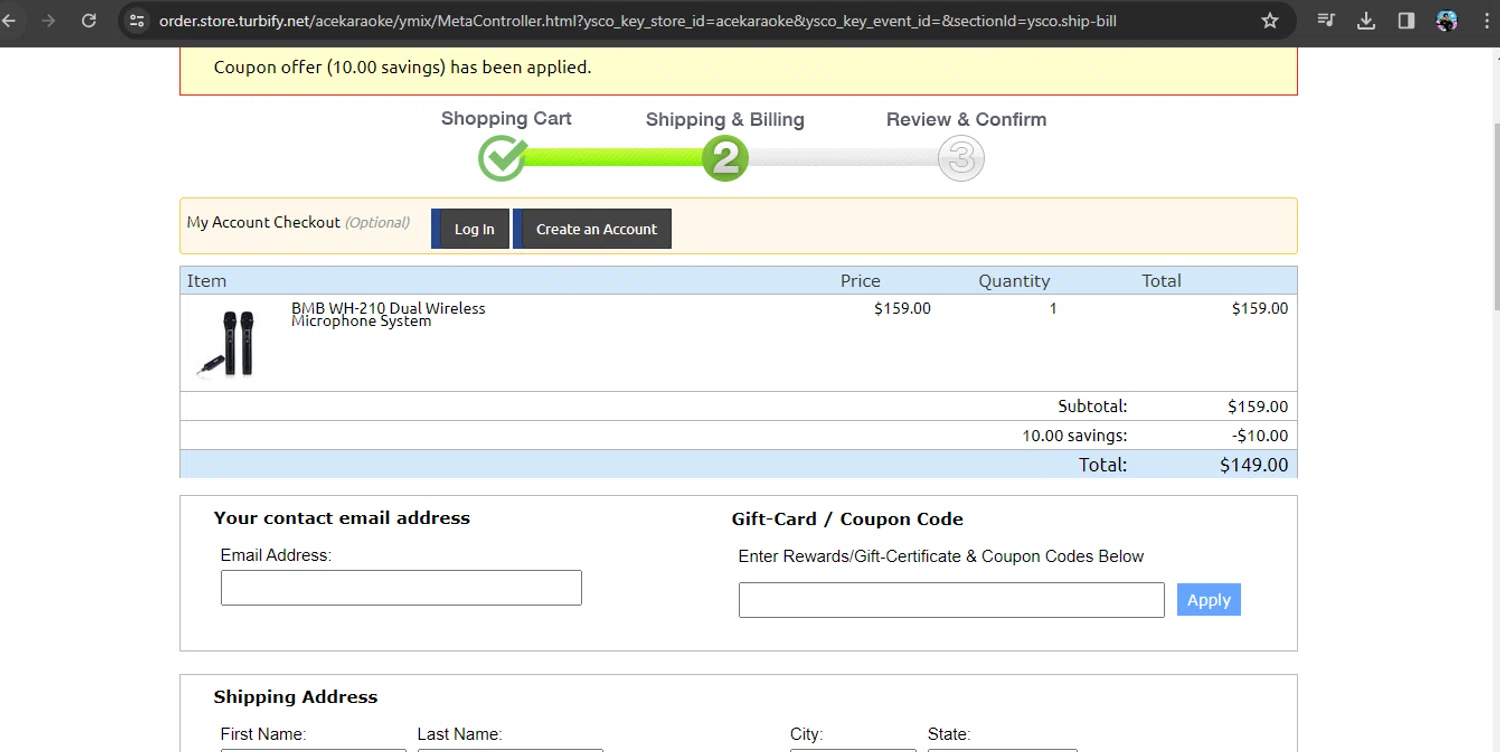
Task: Open site information icon in address bar
Action: [137, 20]
